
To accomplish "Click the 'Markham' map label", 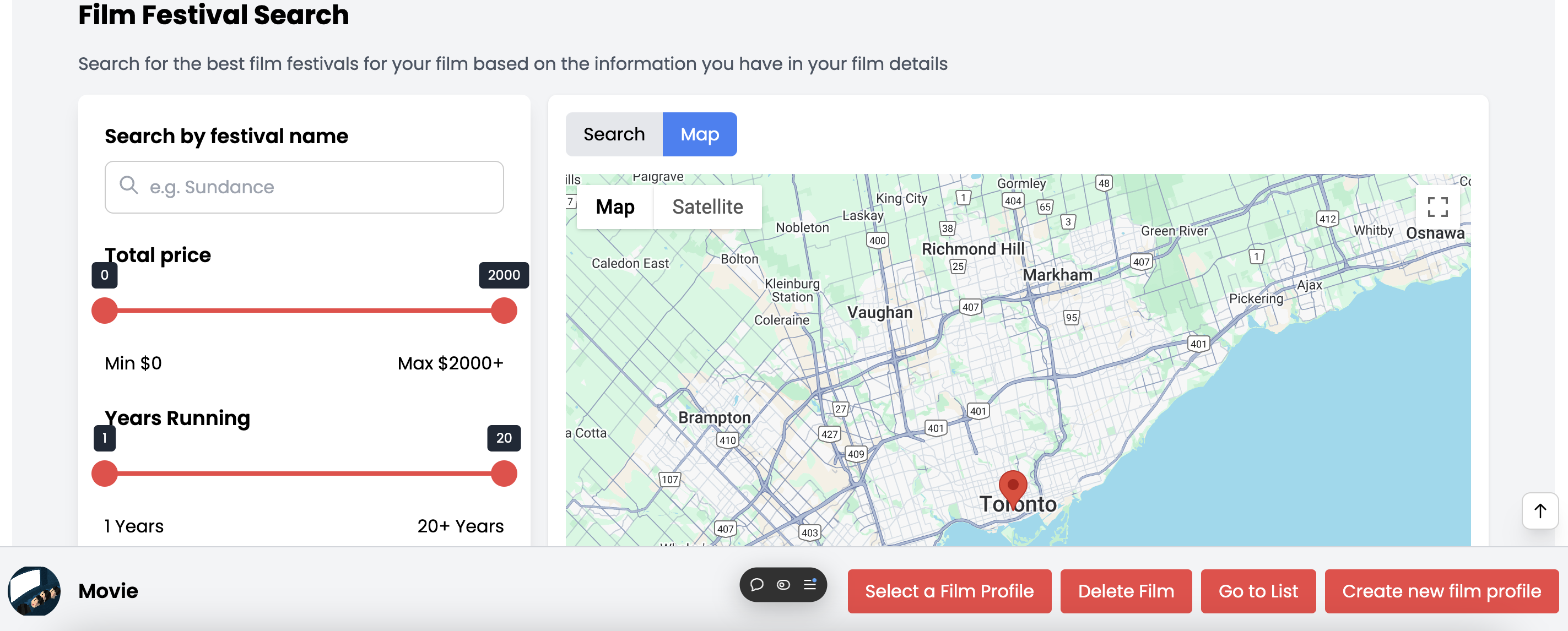I will coord(1057,275).
